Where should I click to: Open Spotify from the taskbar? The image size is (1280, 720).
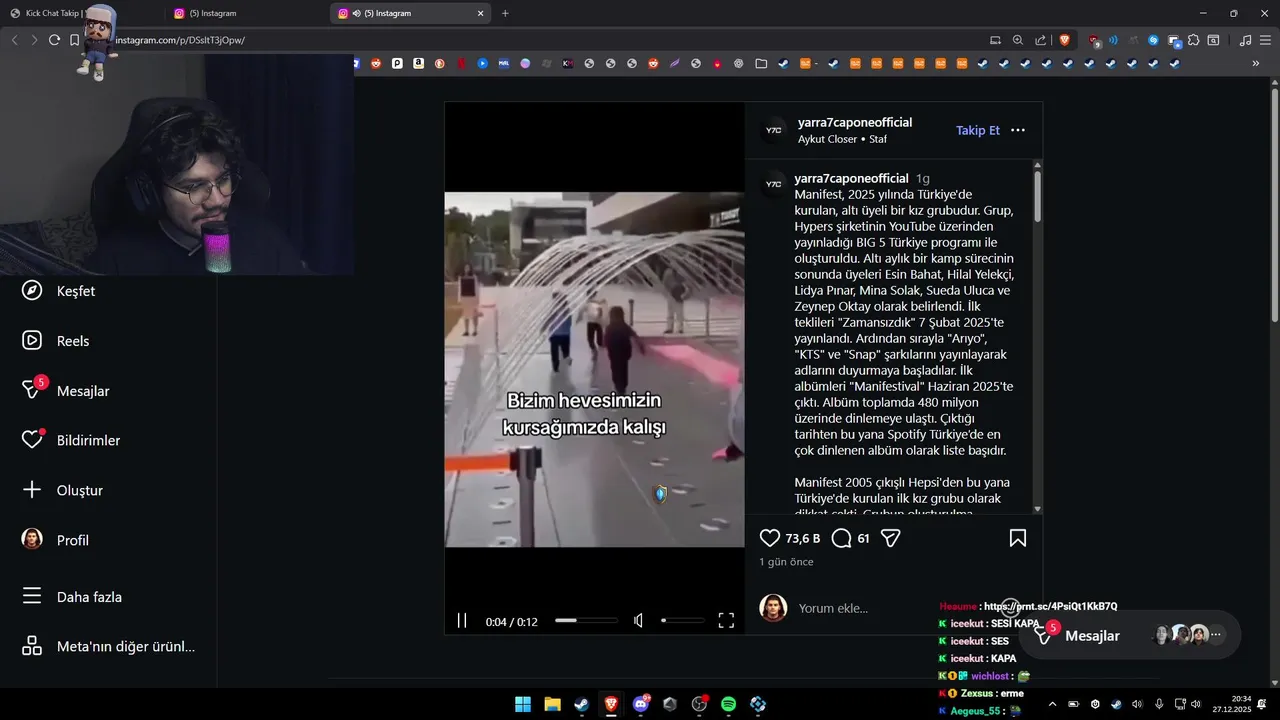(x=728, y=704)
